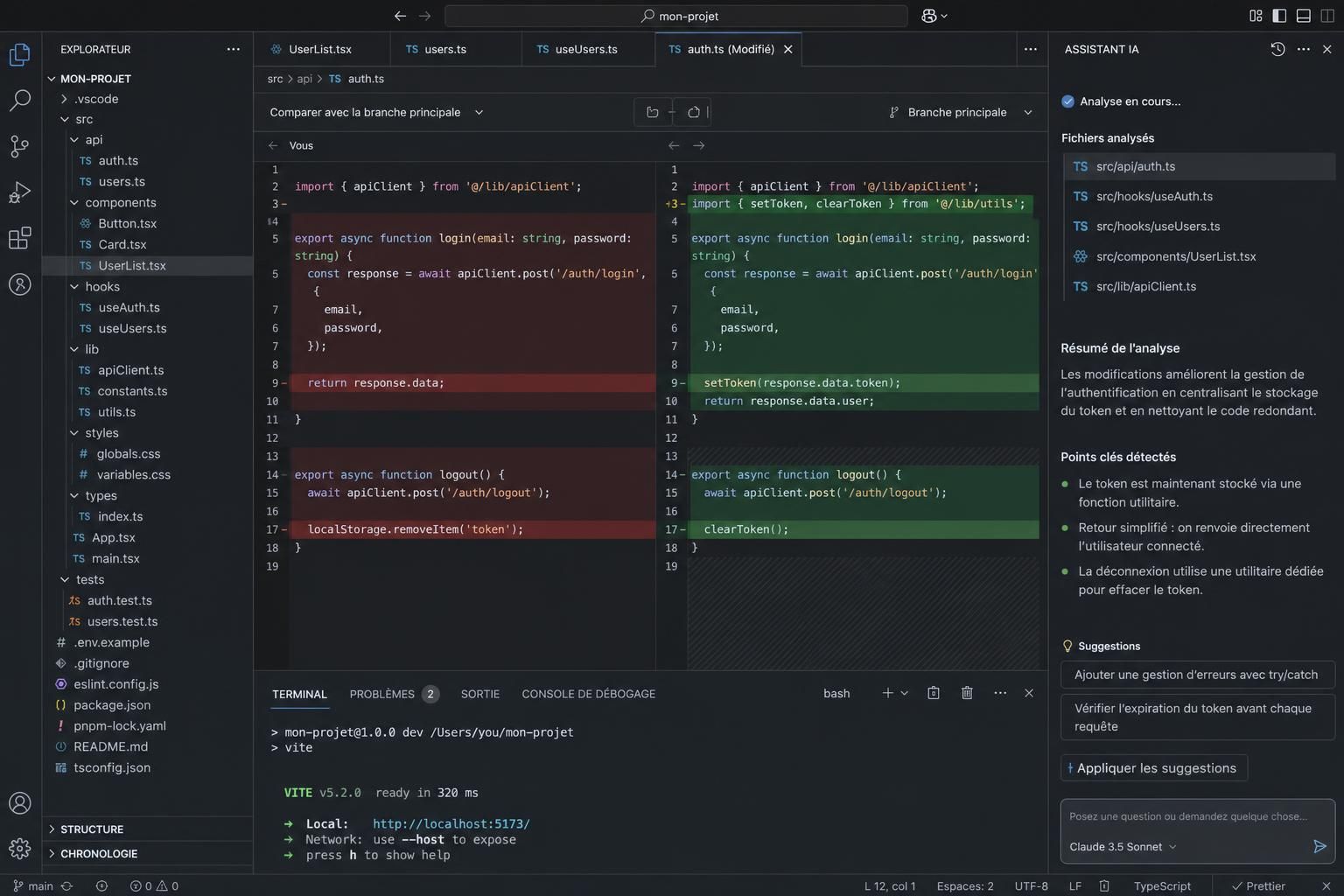
Task: Click Prettier status bar item
Action: 1258,886
